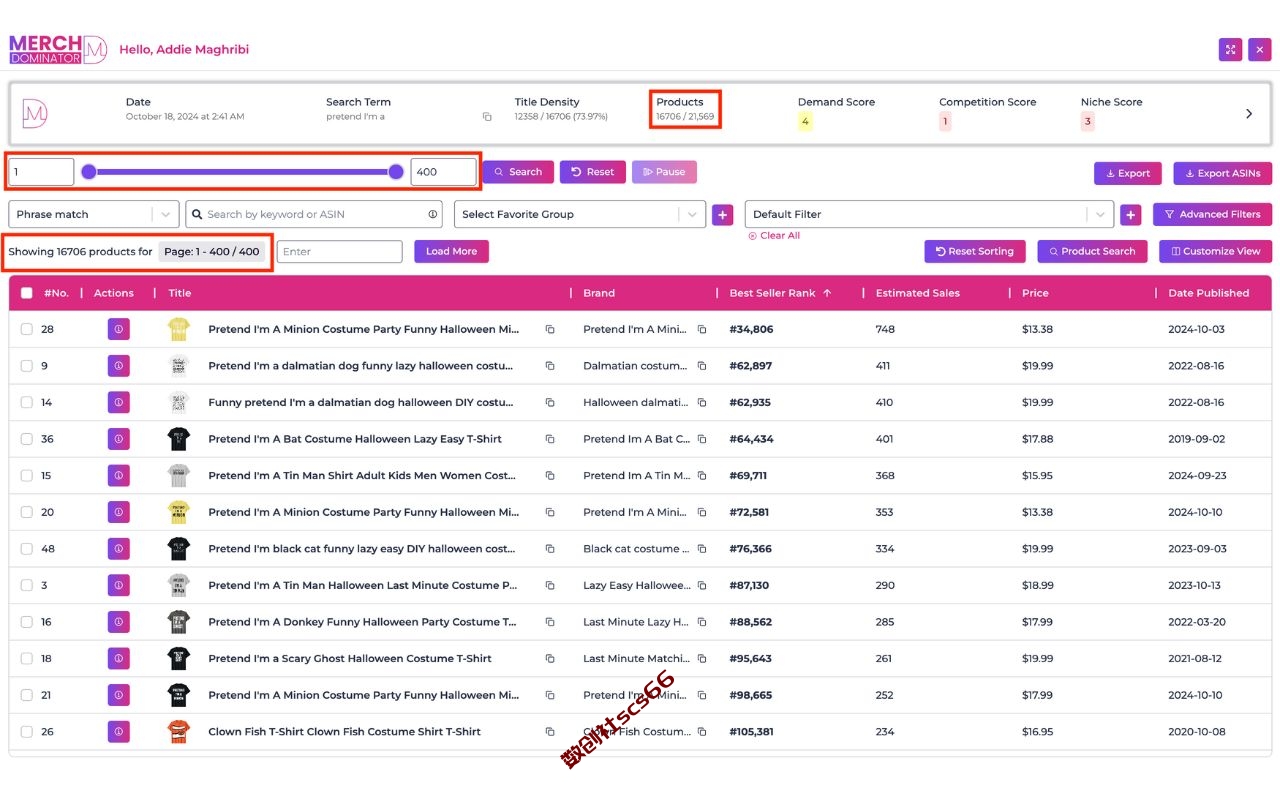Open info action for the Donkey Costume row
The image size is (1280, 800).
click(x=119, y=622)
